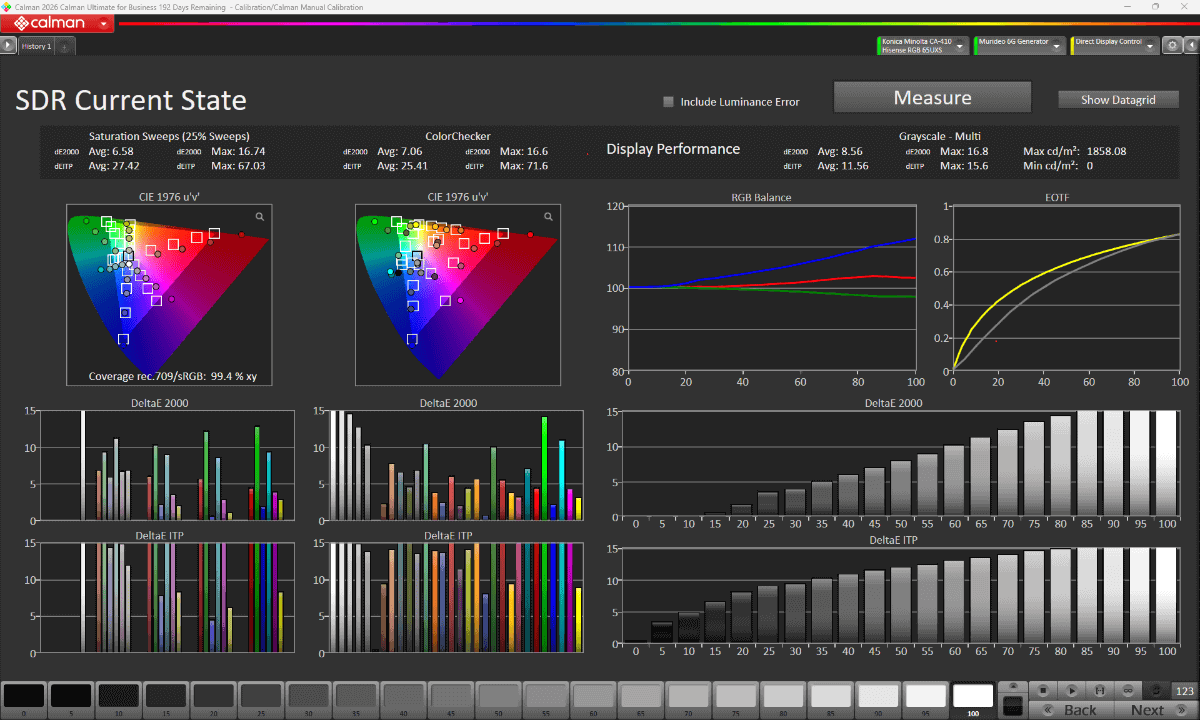This screenshot has width=1200, height=720.
Task: Click Show Datagrid button
Action: (1118, 100)
